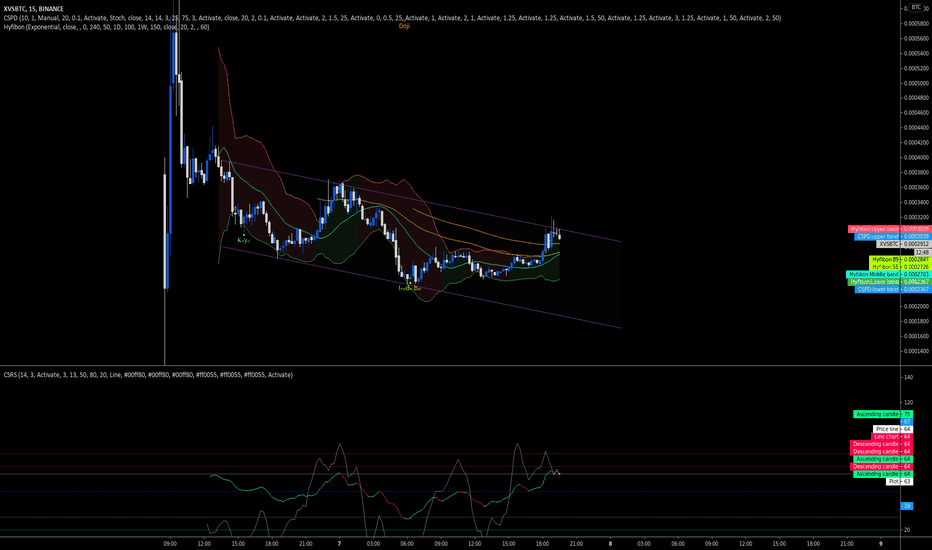Image resolution: width=932 pixels, height=550 pixels.
Task: Select the CSPD upper band price label
Action: pyautogui.click(x=892, y=237)
